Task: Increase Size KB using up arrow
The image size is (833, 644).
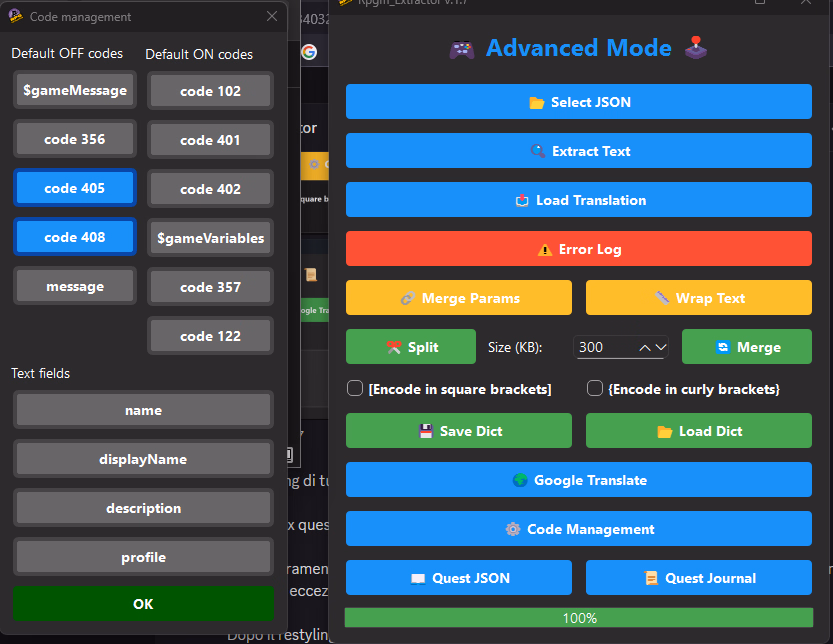Action: pos(646,347)
